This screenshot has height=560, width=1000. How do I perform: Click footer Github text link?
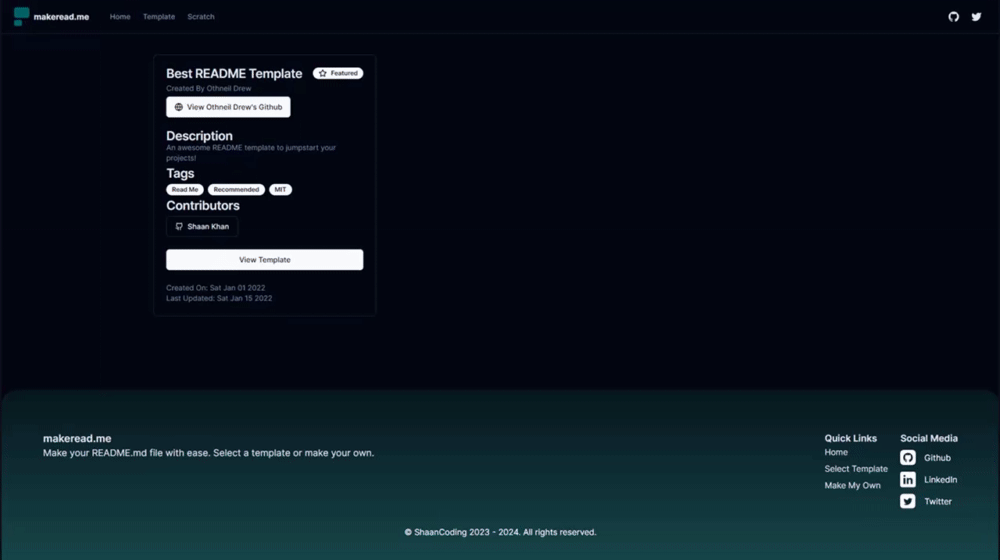(938, 458)
